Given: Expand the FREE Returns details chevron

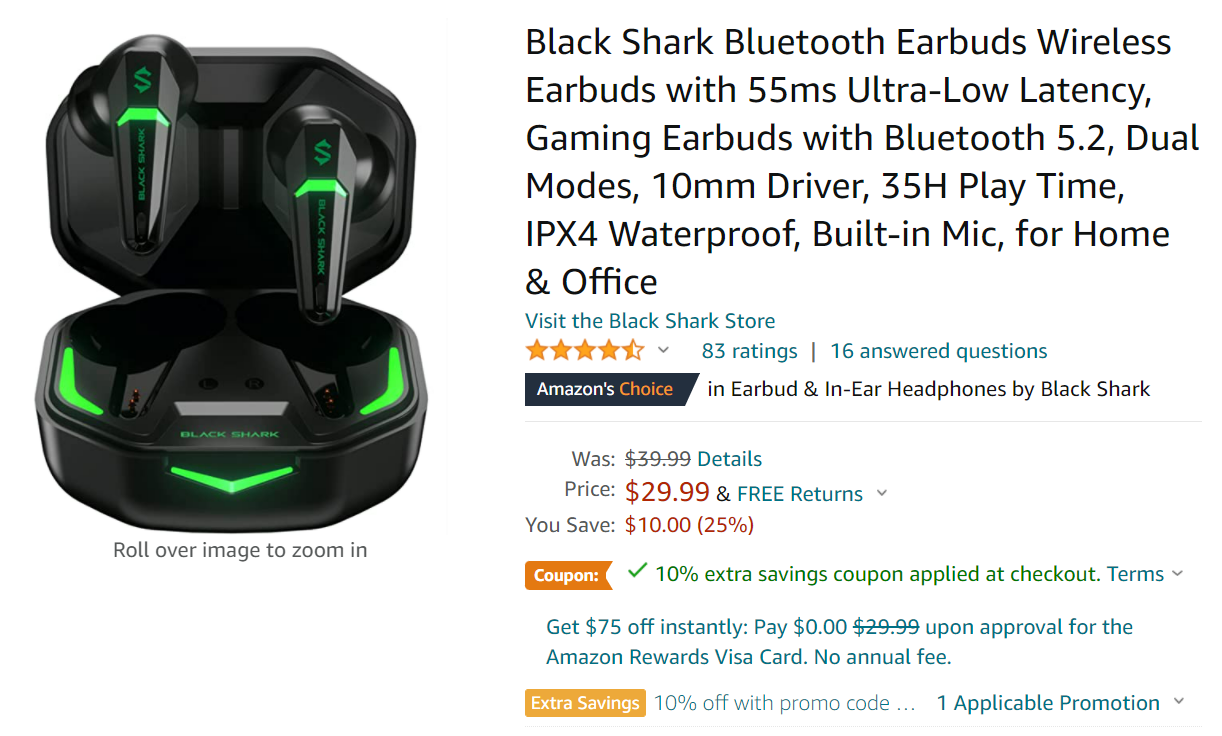Looking at the screenshot, I should 881,493.
